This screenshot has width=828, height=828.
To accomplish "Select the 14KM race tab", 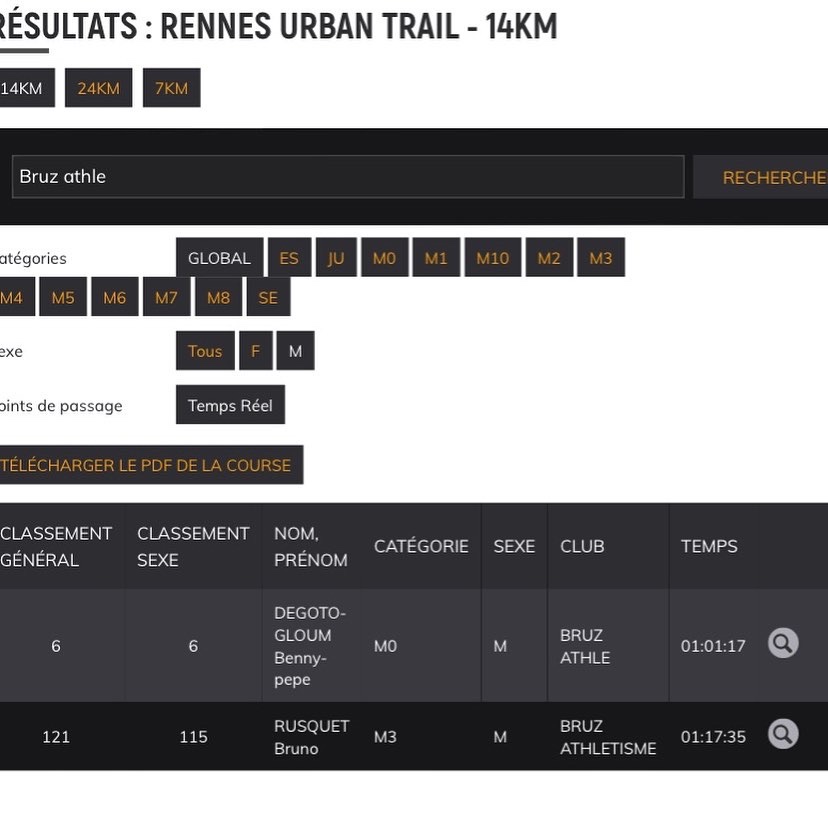I will coord(22,88).
